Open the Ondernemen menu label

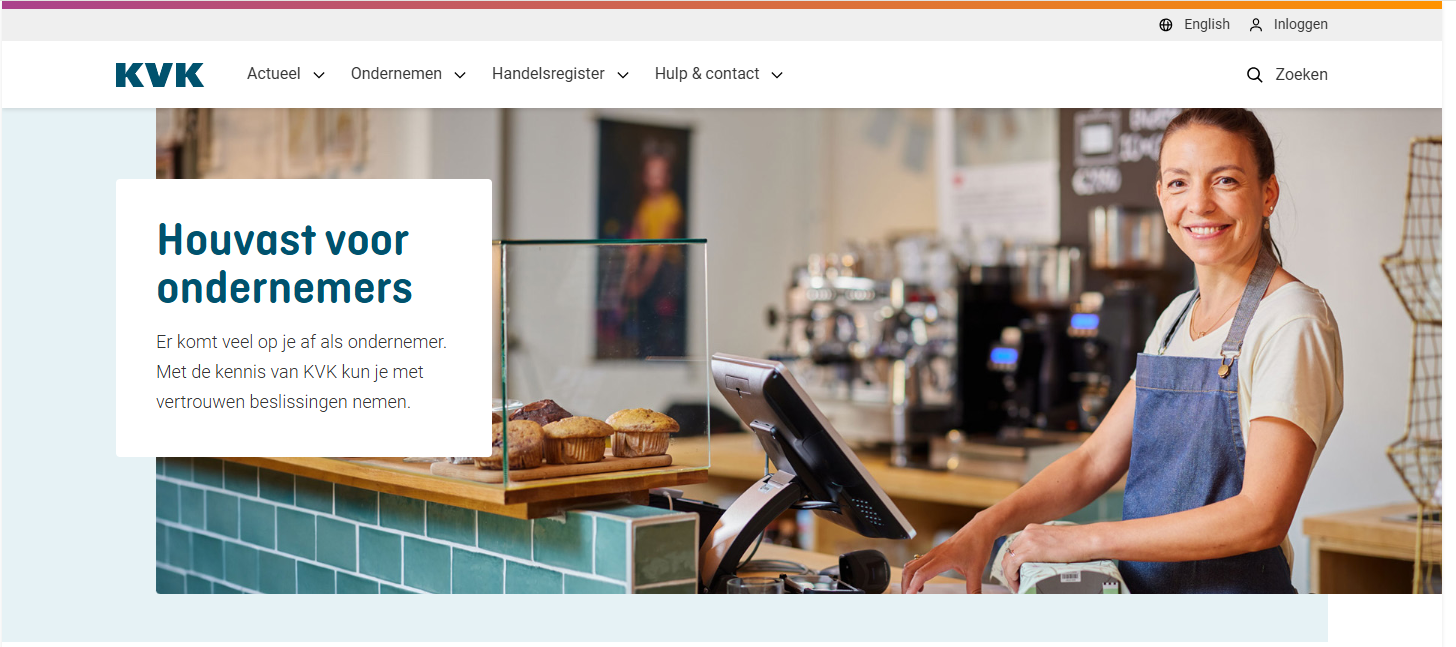tap(396, 74)
